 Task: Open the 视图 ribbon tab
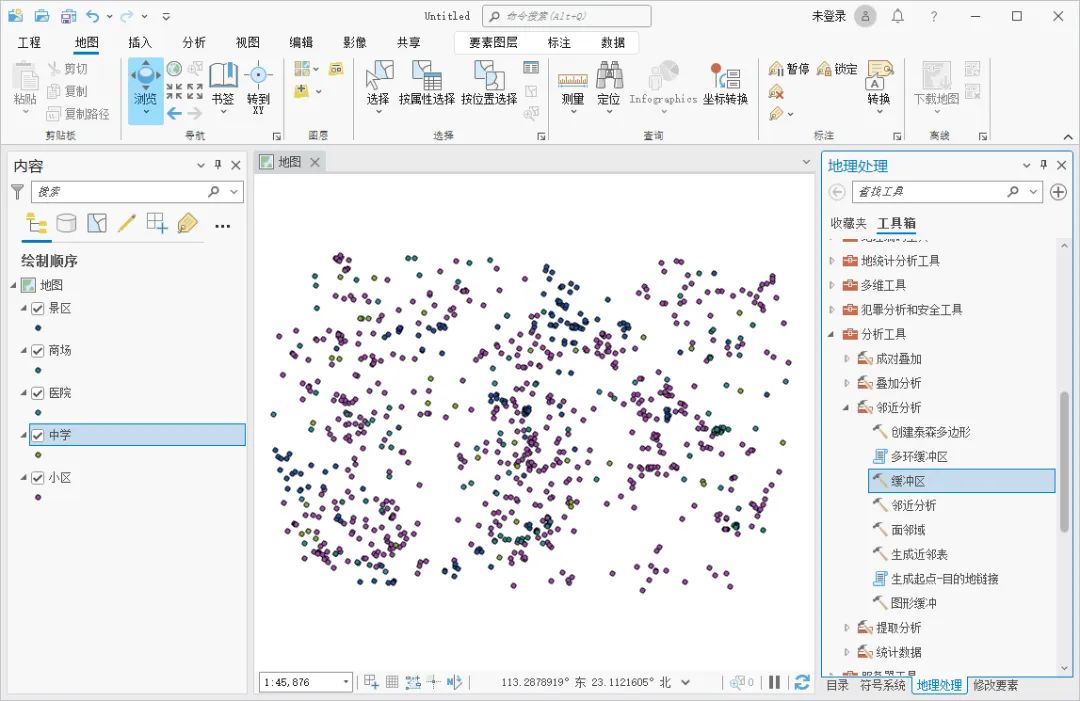247,43
